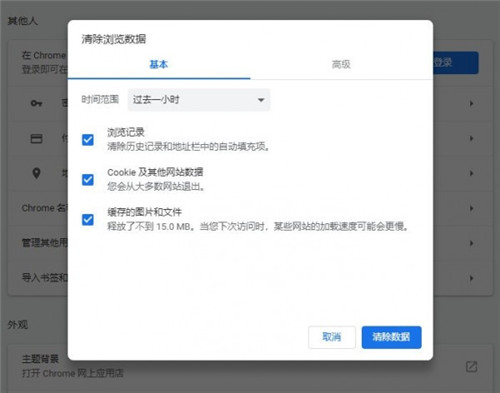This screenshot has height=393, width=500.
Task: Expand the arrow on the 导入书签和 row
Action: pos(471,278)
